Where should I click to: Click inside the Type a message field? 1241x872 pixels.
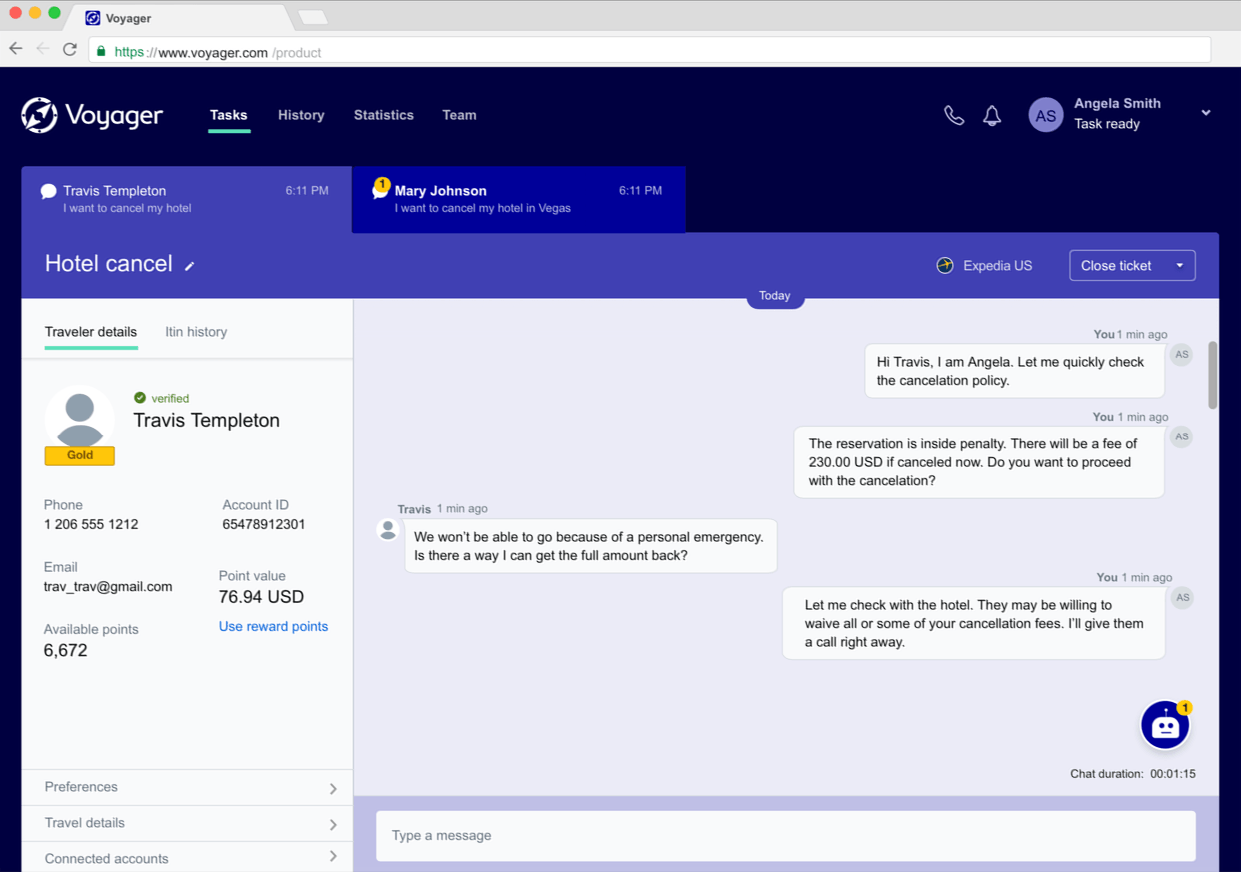click(785, 835)
